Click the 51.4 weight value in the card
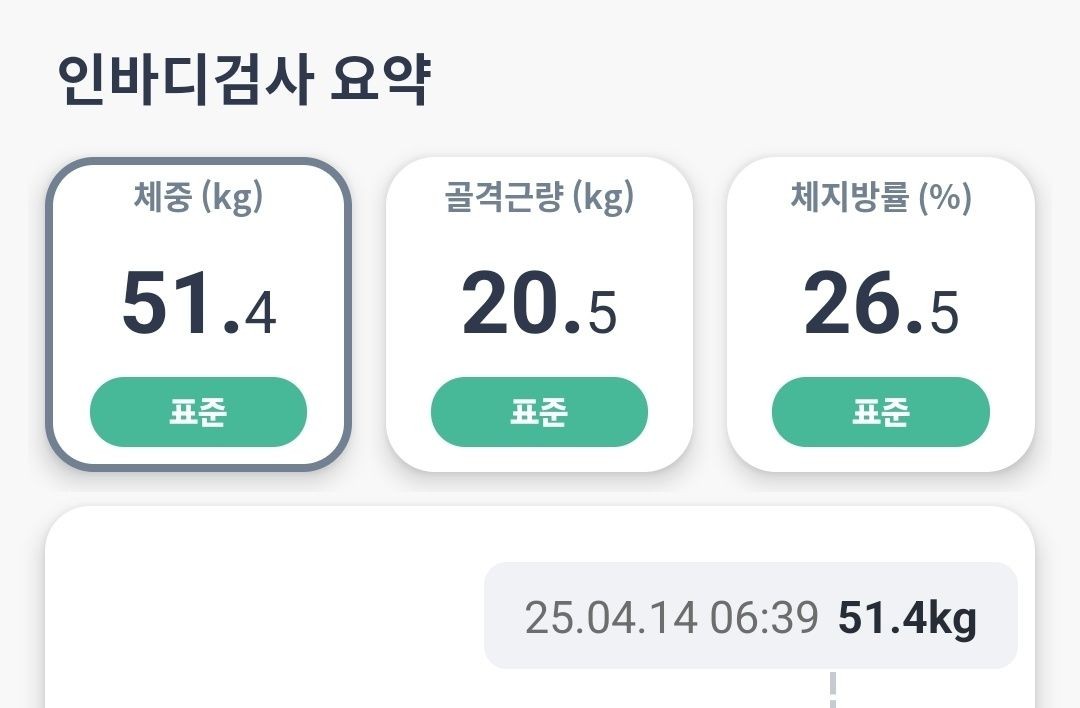This screenshot has width=1080, height=708. click(198, 303)
